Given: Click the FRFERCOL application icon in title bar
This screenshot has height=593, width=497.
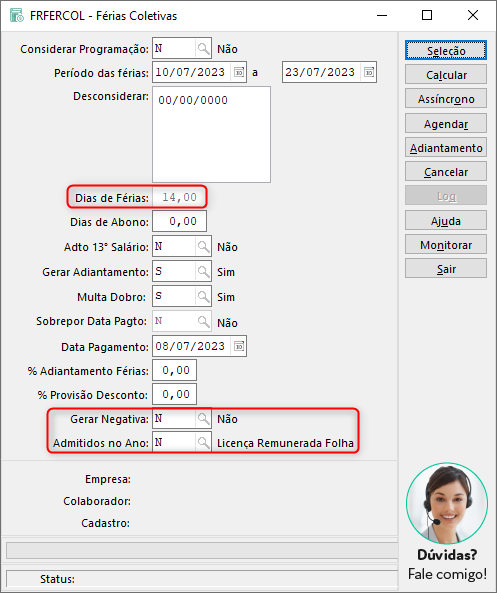Looking at the screenshot, I should (x=17, y=16).
